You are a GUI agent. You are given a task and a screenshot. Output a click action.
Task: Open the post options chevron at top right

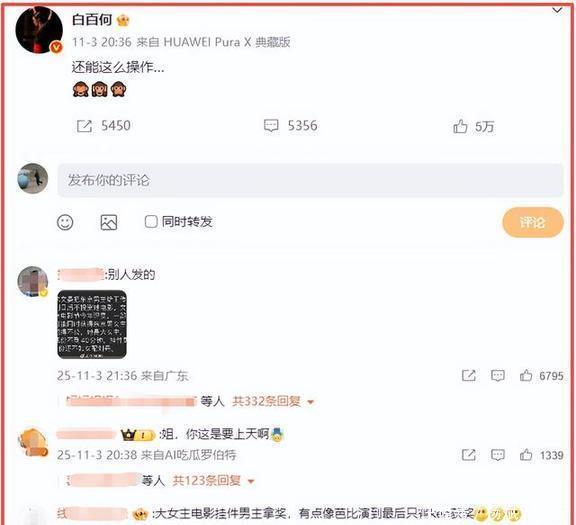pyautogui.click(x=557, y=10)
